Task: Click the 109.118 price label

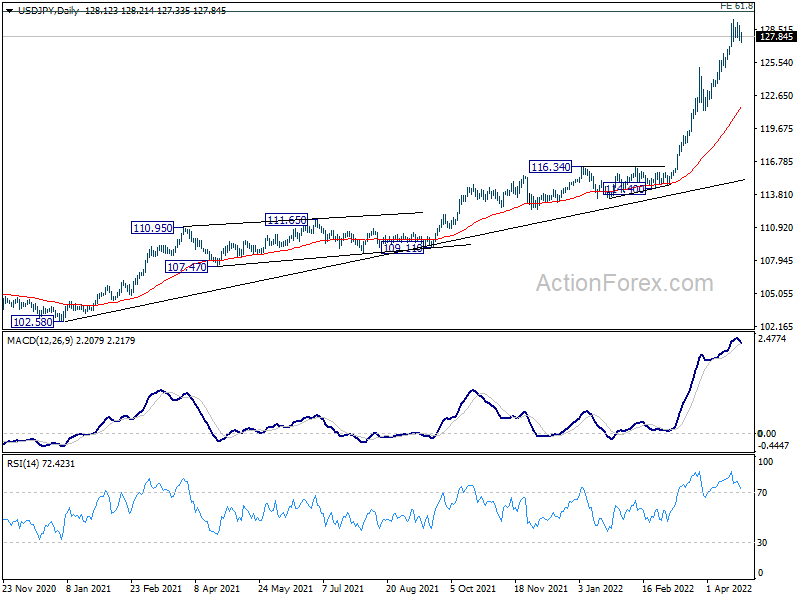Action: (402, 247)
